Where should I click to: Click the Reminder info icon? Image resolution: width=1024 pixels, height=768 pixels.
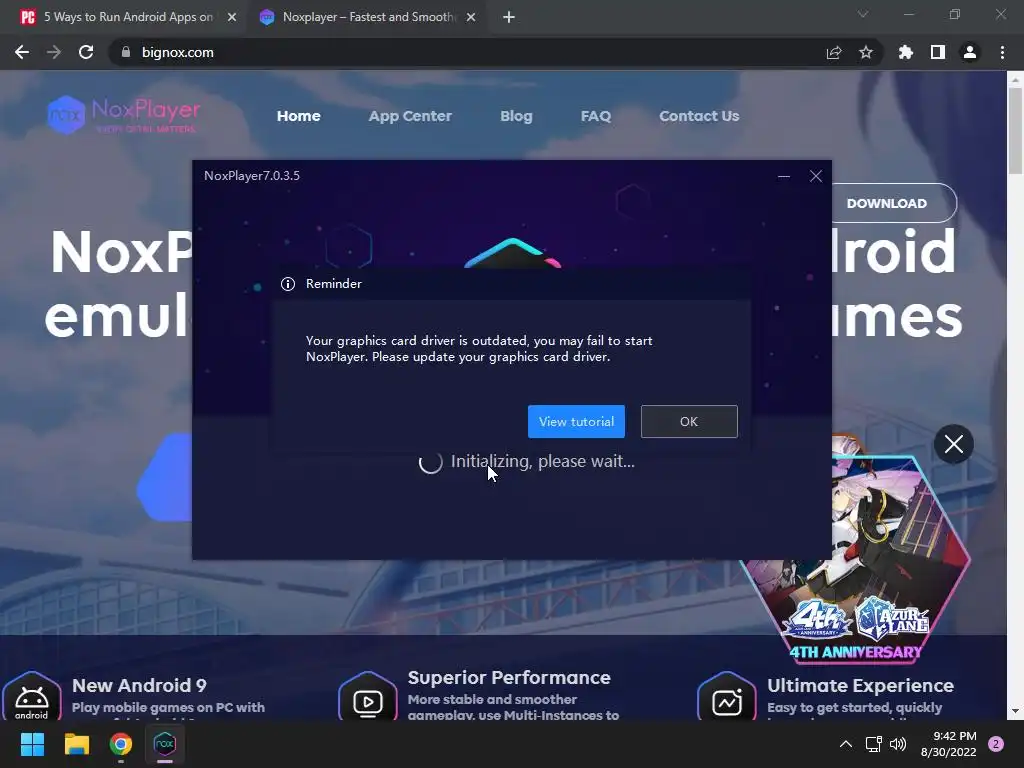point(288,284)
